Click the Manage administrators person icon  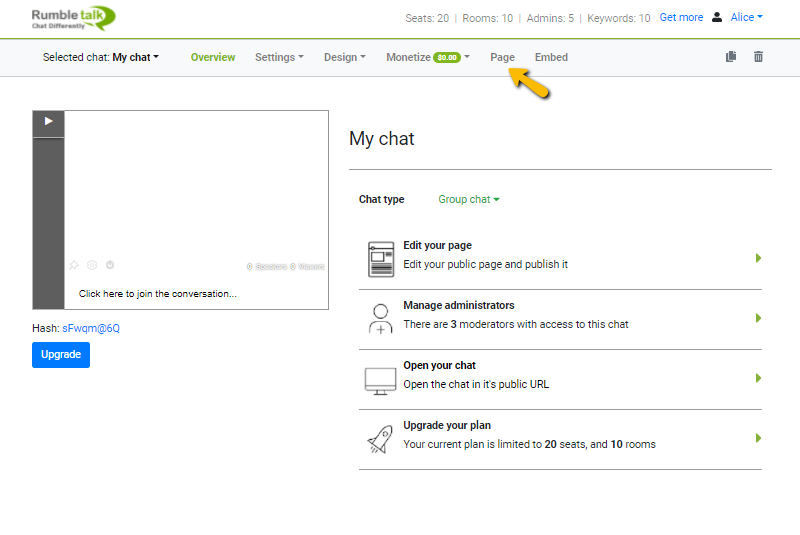pyautogui.click(x=380, y=319)
